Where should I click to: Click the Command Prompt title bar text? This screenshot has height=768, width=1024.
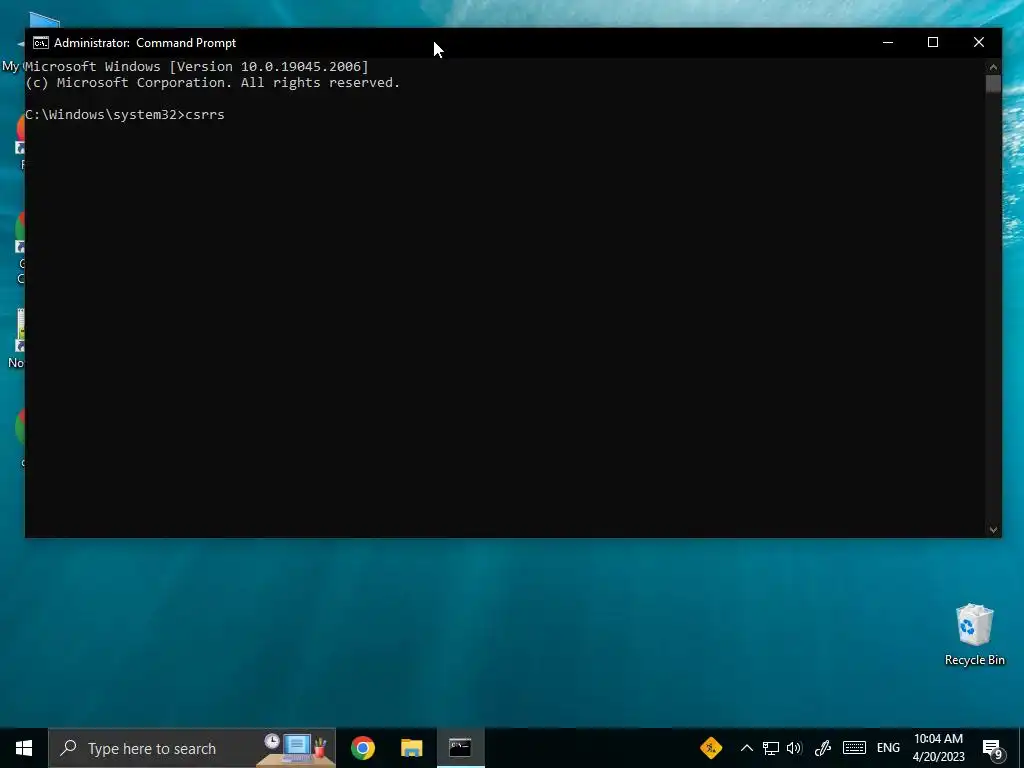[145, 43]
